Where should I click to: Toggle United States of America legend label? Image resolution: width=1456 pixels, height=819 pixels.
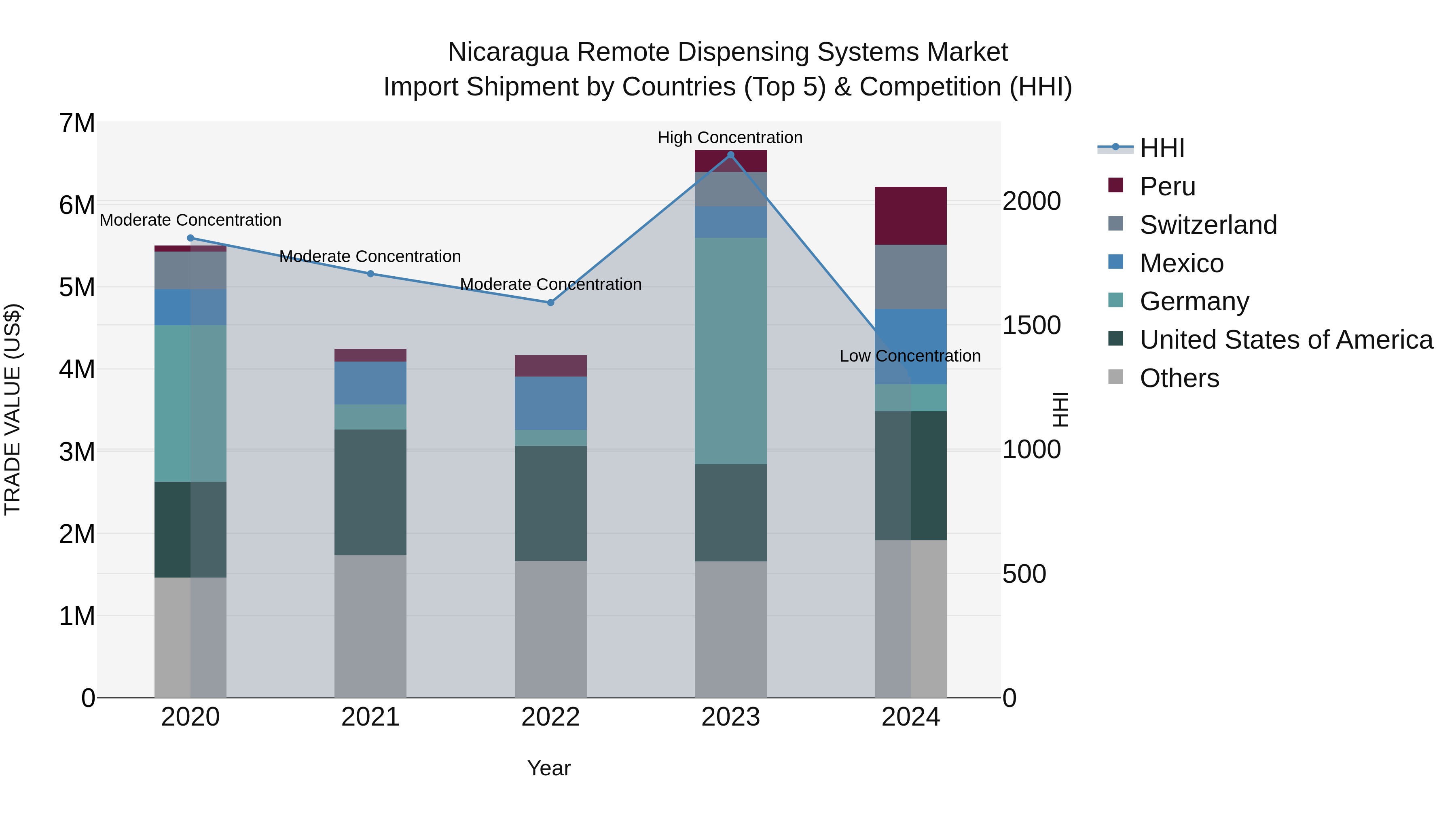tap(1287, 340)
